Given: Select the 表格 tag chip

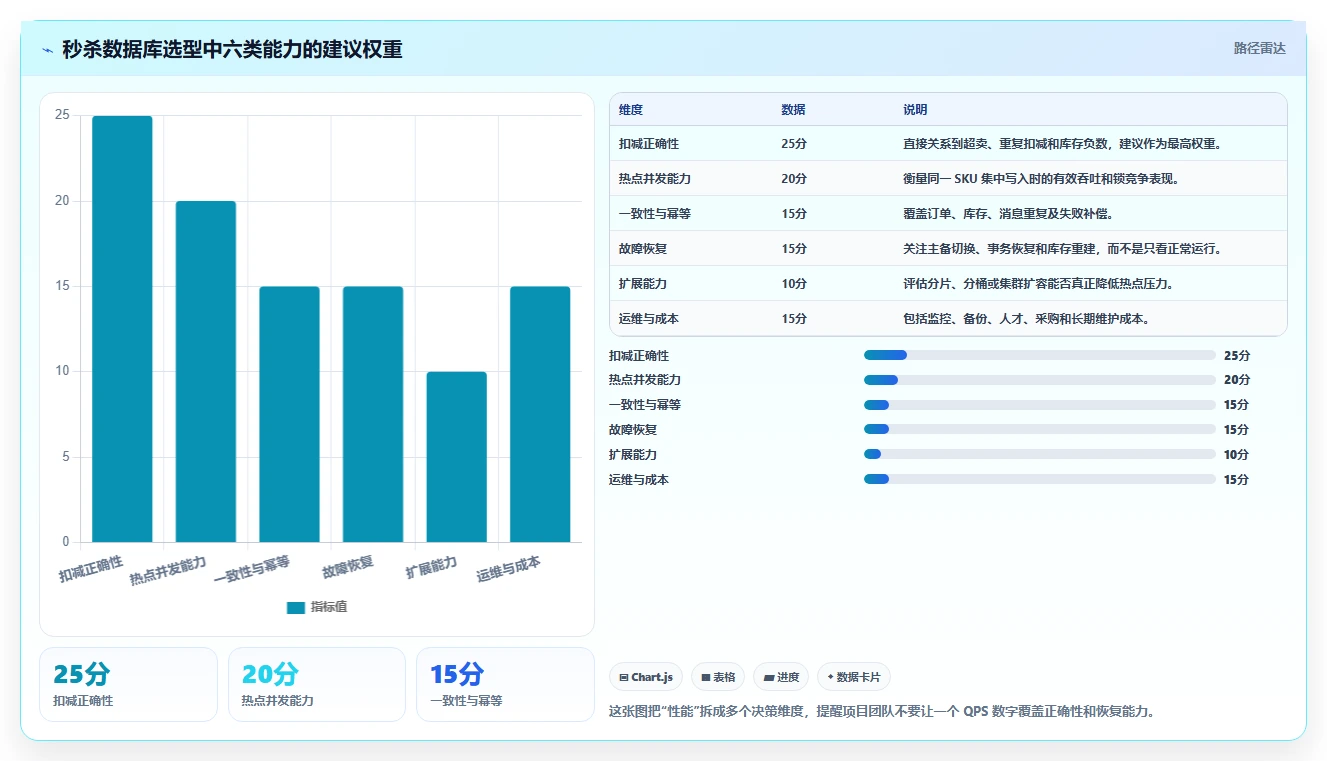Looking at the screenshot, I should [x=718, y=677].
